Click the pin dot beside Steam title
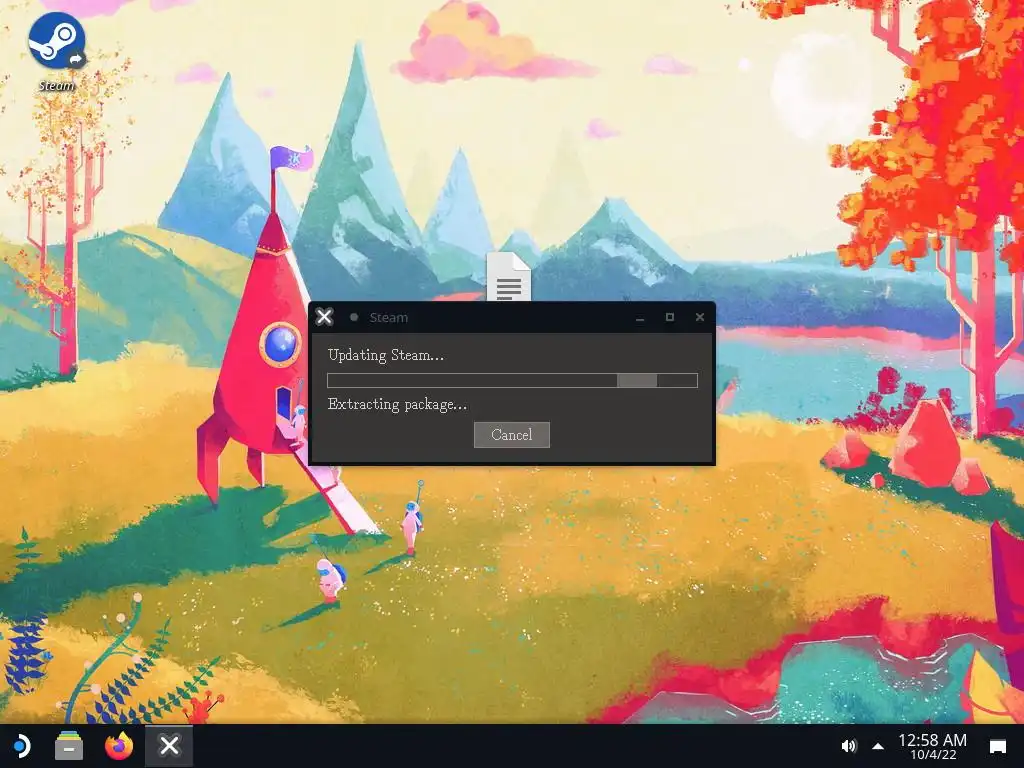 tap(354, 317)
